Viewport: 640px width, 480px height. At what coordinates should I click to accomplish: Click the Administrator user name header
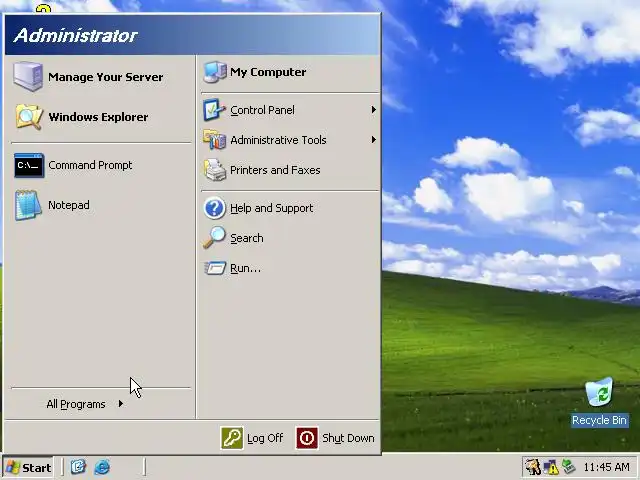click(x=76, y=36)
